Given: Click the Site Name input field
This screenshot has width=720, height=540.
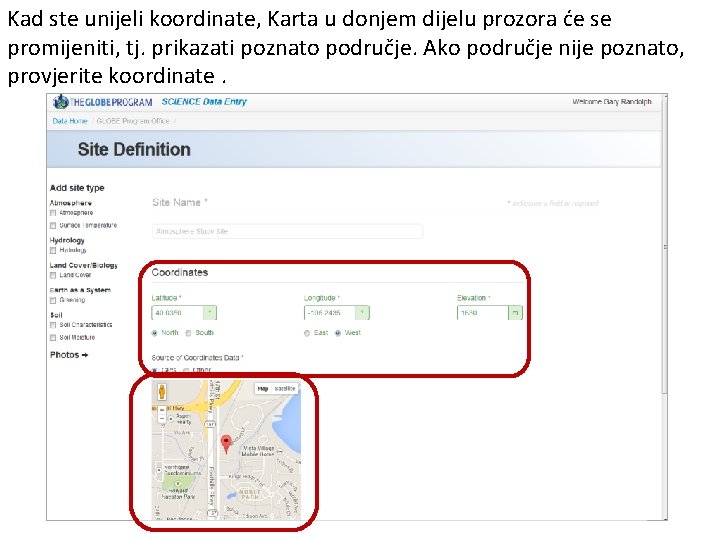Looking at the screenshot, I should 287,231.
